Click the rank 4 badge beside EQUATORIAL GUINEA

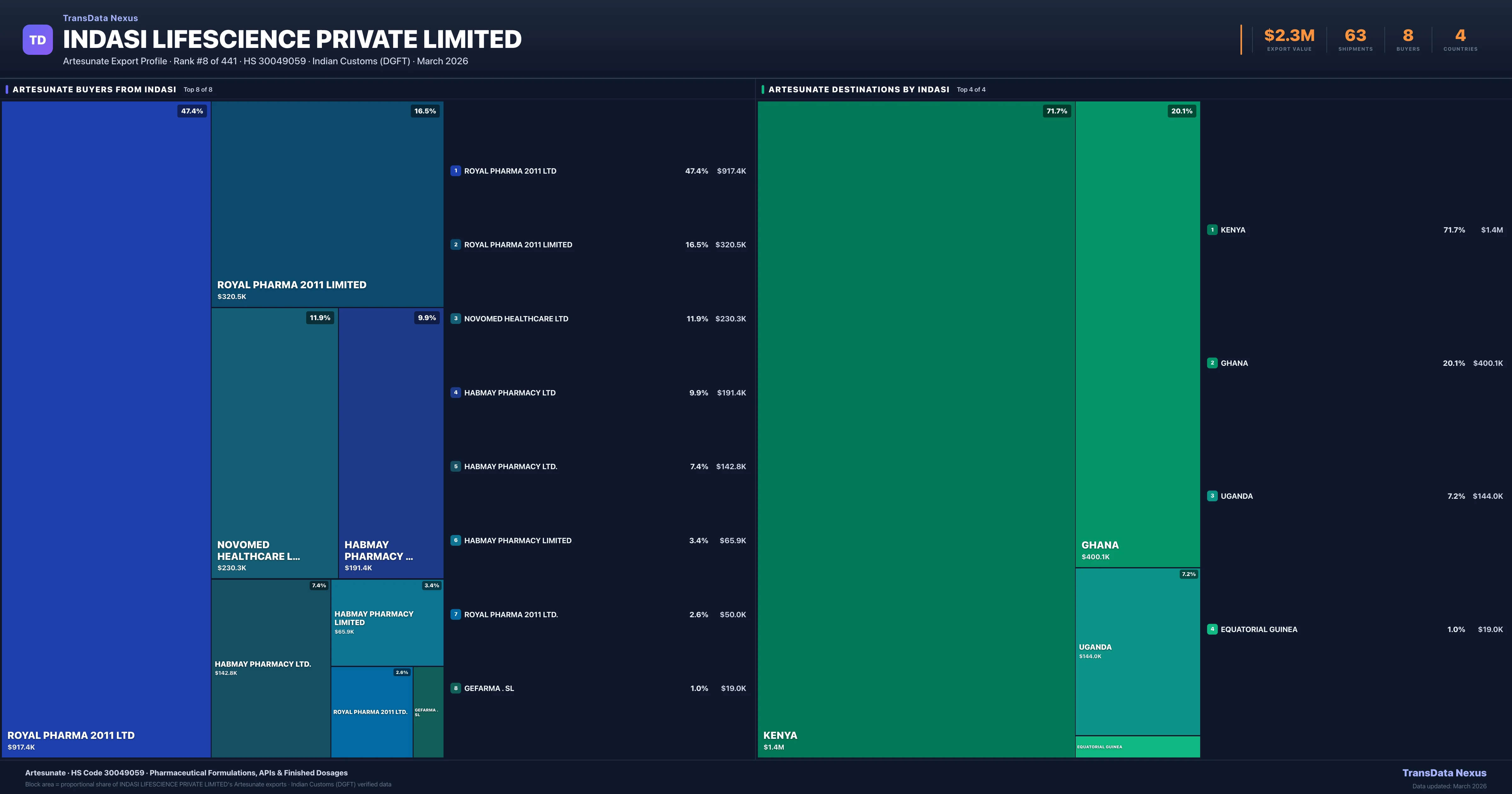[x=1212, y=629]
